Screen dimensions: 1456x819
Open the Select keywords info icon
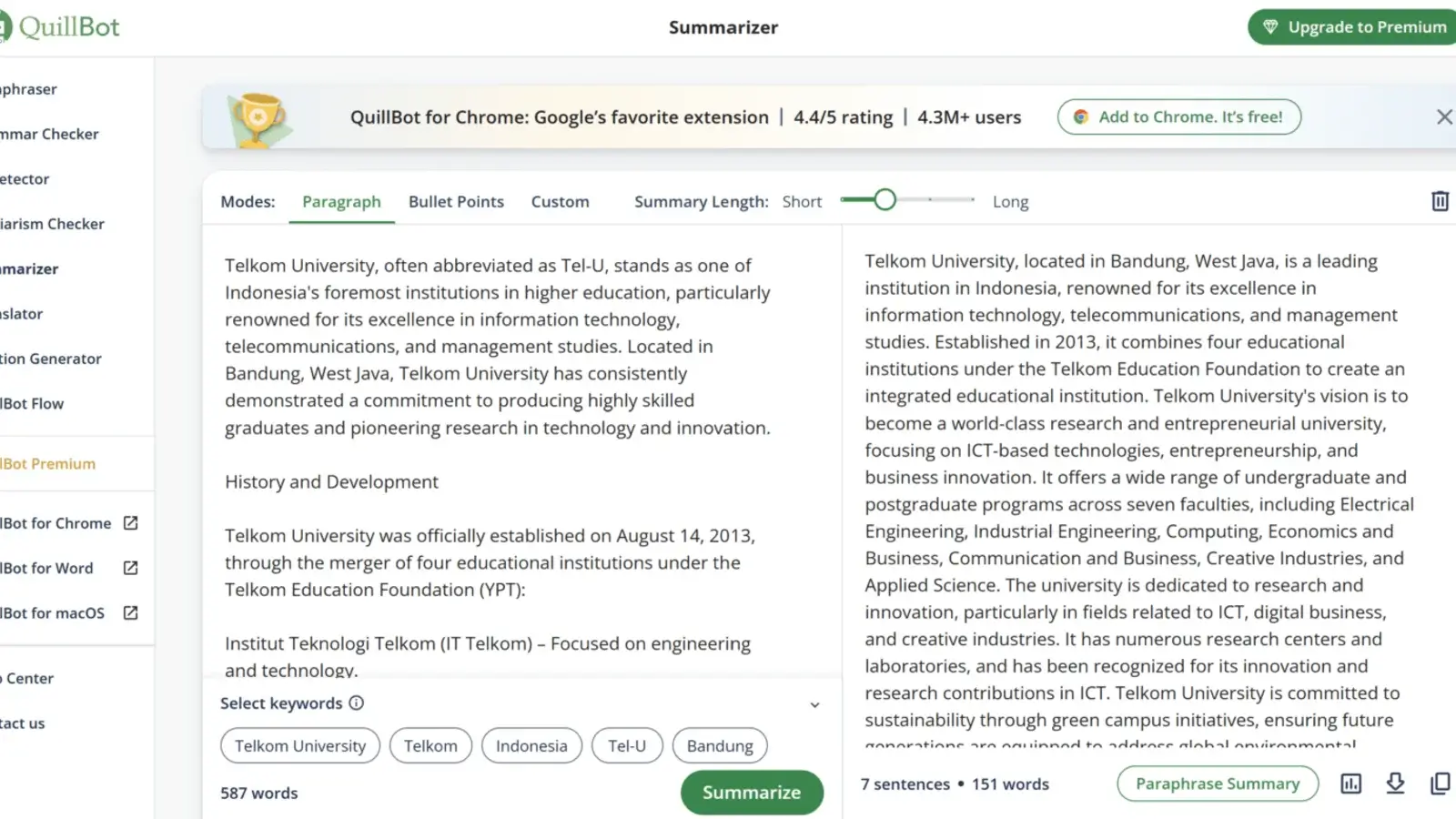357,703
